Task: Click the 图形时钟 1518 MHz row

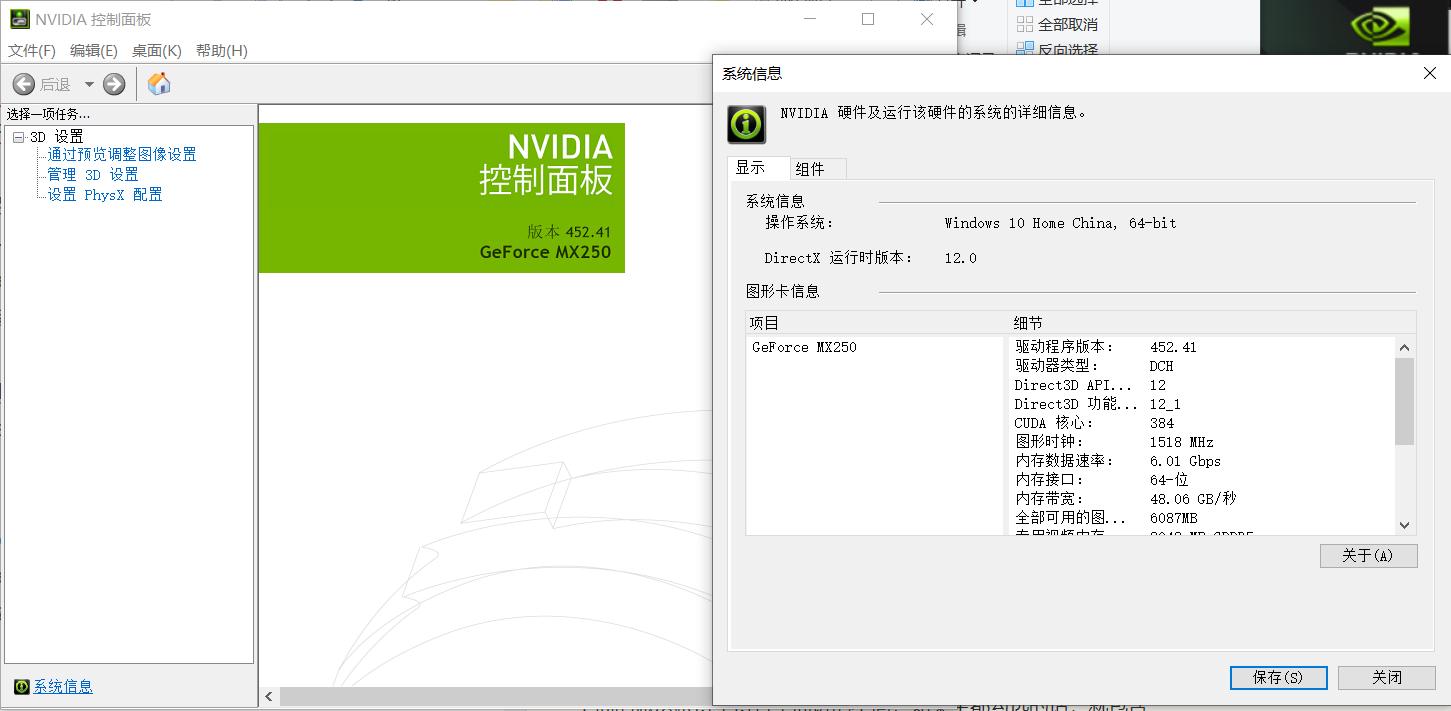Action: (x=1203, y=442)
